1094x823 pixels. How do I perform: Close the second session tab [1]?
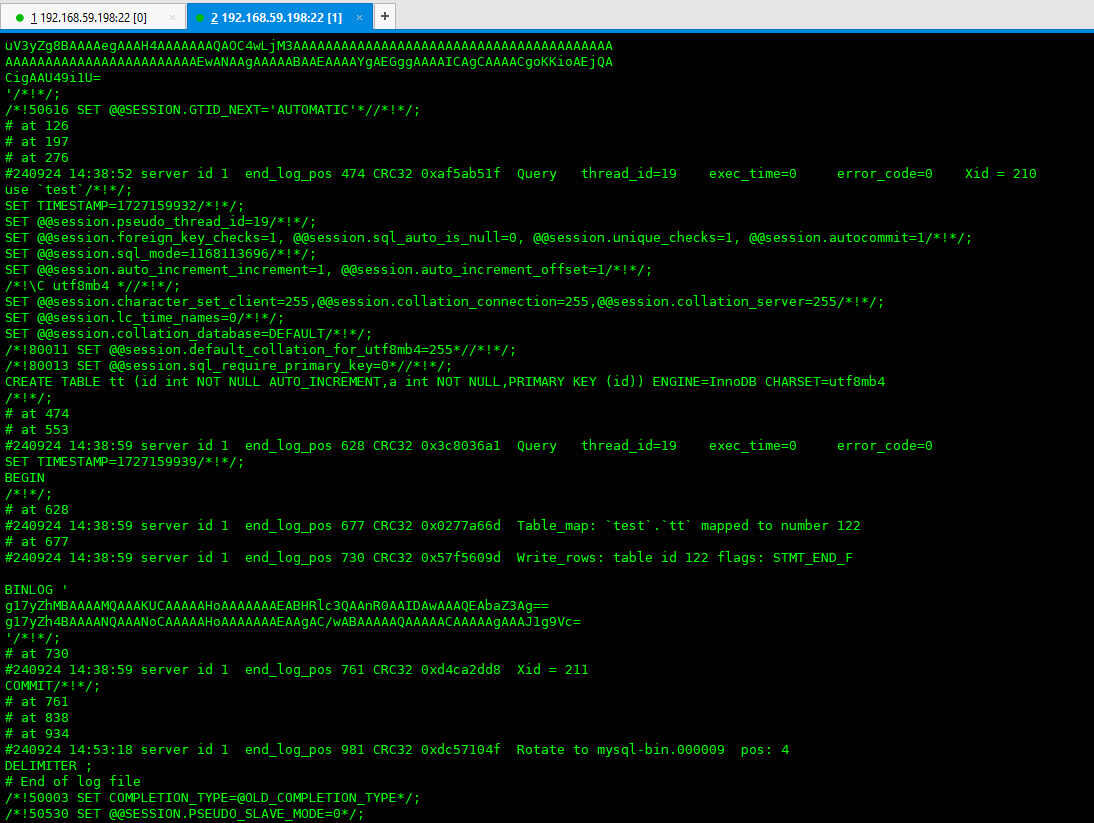tap(359, 17)
